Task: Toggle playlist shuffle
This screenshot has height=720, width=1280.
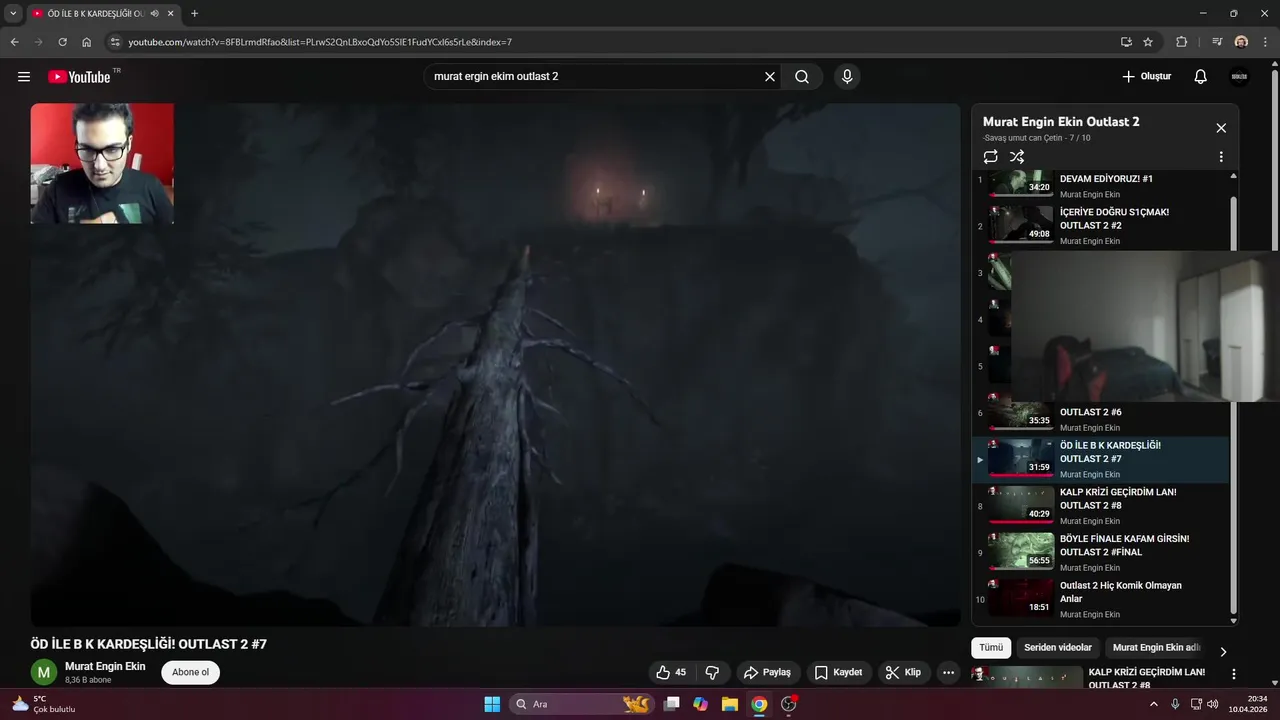Action: 1017,157
